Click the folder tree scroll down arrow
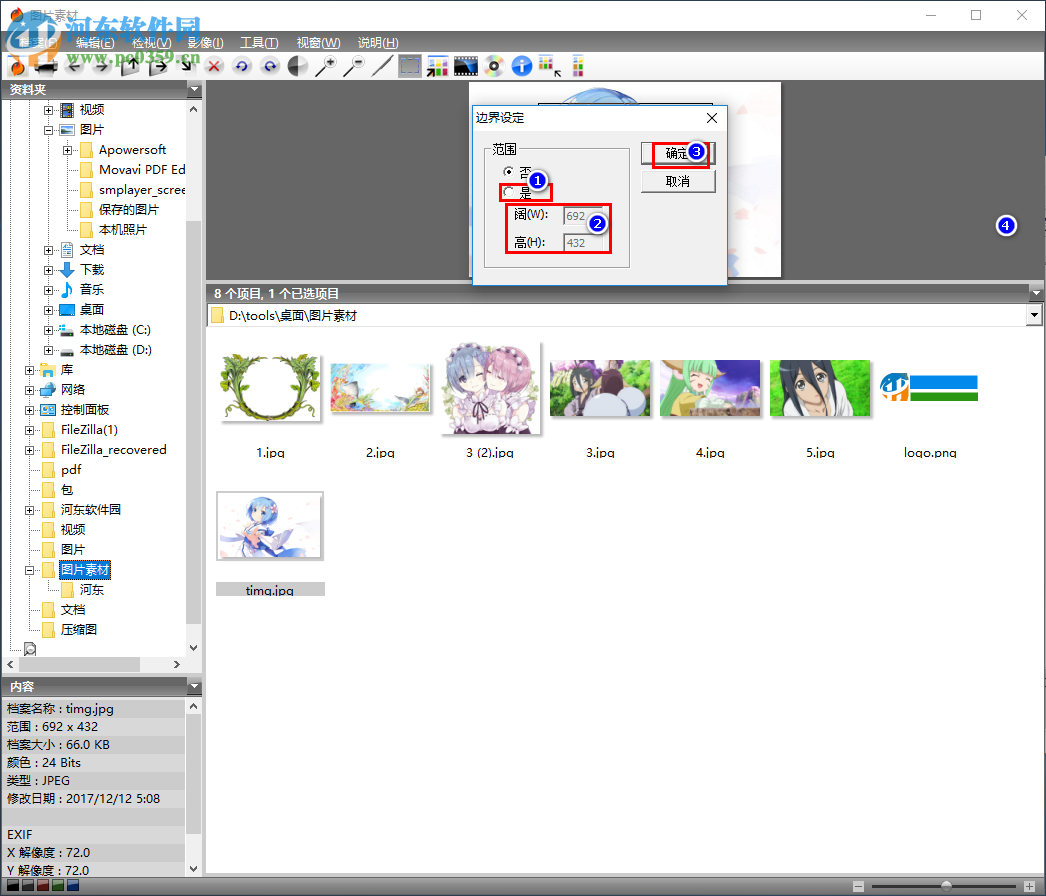Viewport: 1046px width, 896px height. [x=193, y=647]
